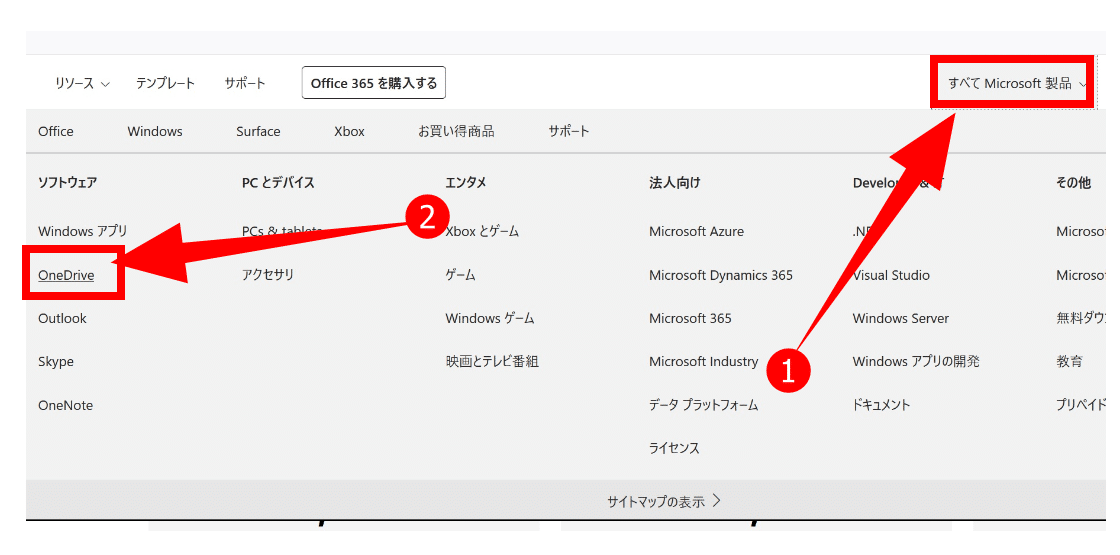The image size is (1120, 555).
Task: Open the ゲーム link under エンタメ
Action: pos(461,275)
